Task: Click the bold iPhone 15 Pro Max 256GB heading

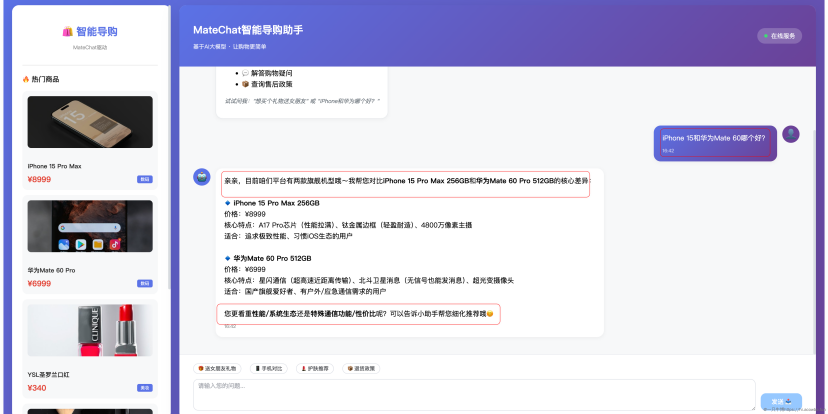Action: [276, 203]
